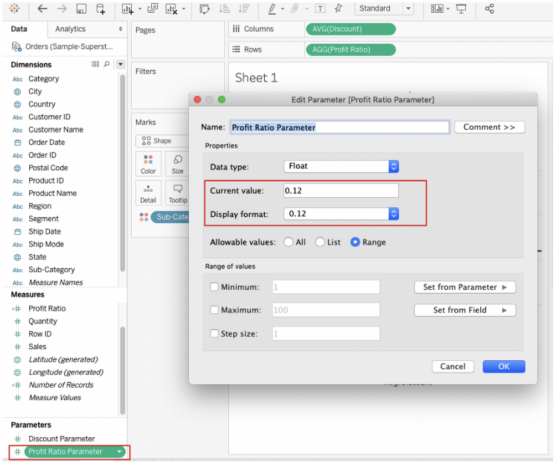This screenshot has height=463, width=554.
Task: Click the Back arrow in toolbar
Action: coord(42,9)
